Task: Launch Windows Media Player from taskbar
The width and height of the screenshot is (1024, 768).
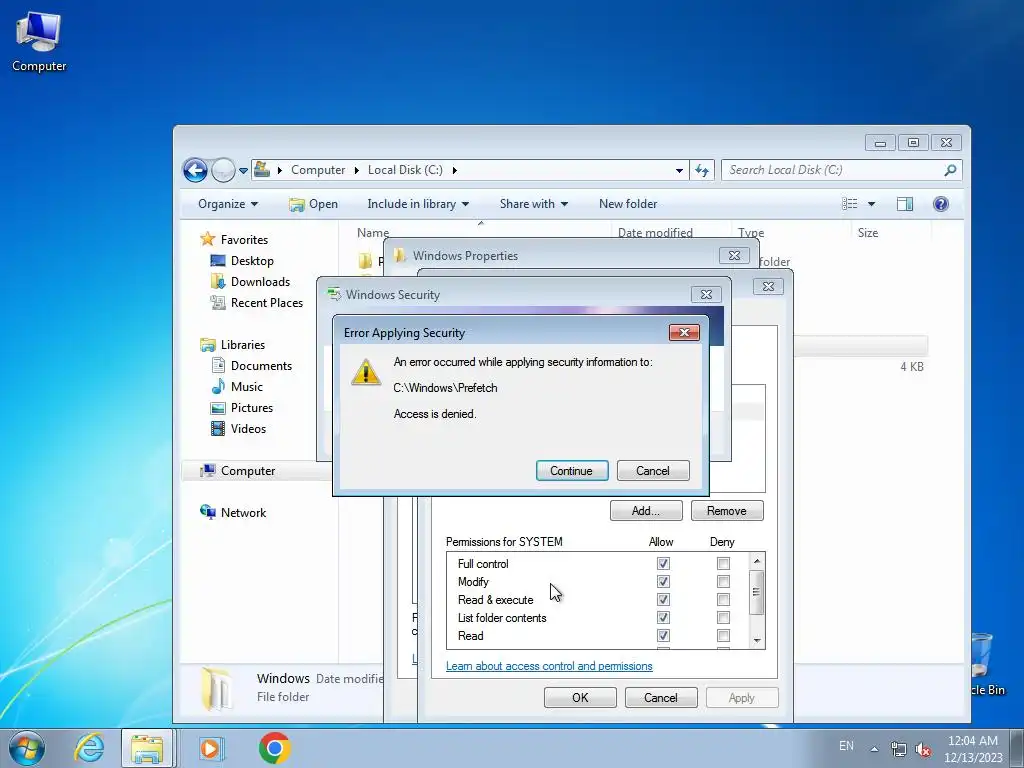Action: [210, 748]
